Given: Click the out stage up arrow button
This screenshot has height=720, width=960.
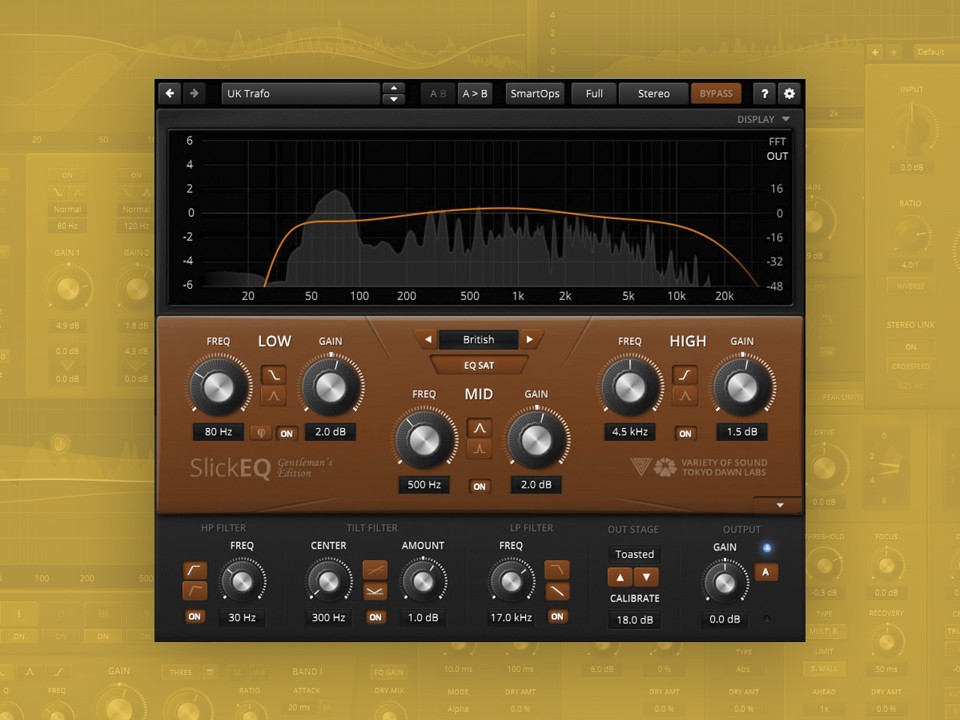Looking at the screenshot, I should [620, 577].
